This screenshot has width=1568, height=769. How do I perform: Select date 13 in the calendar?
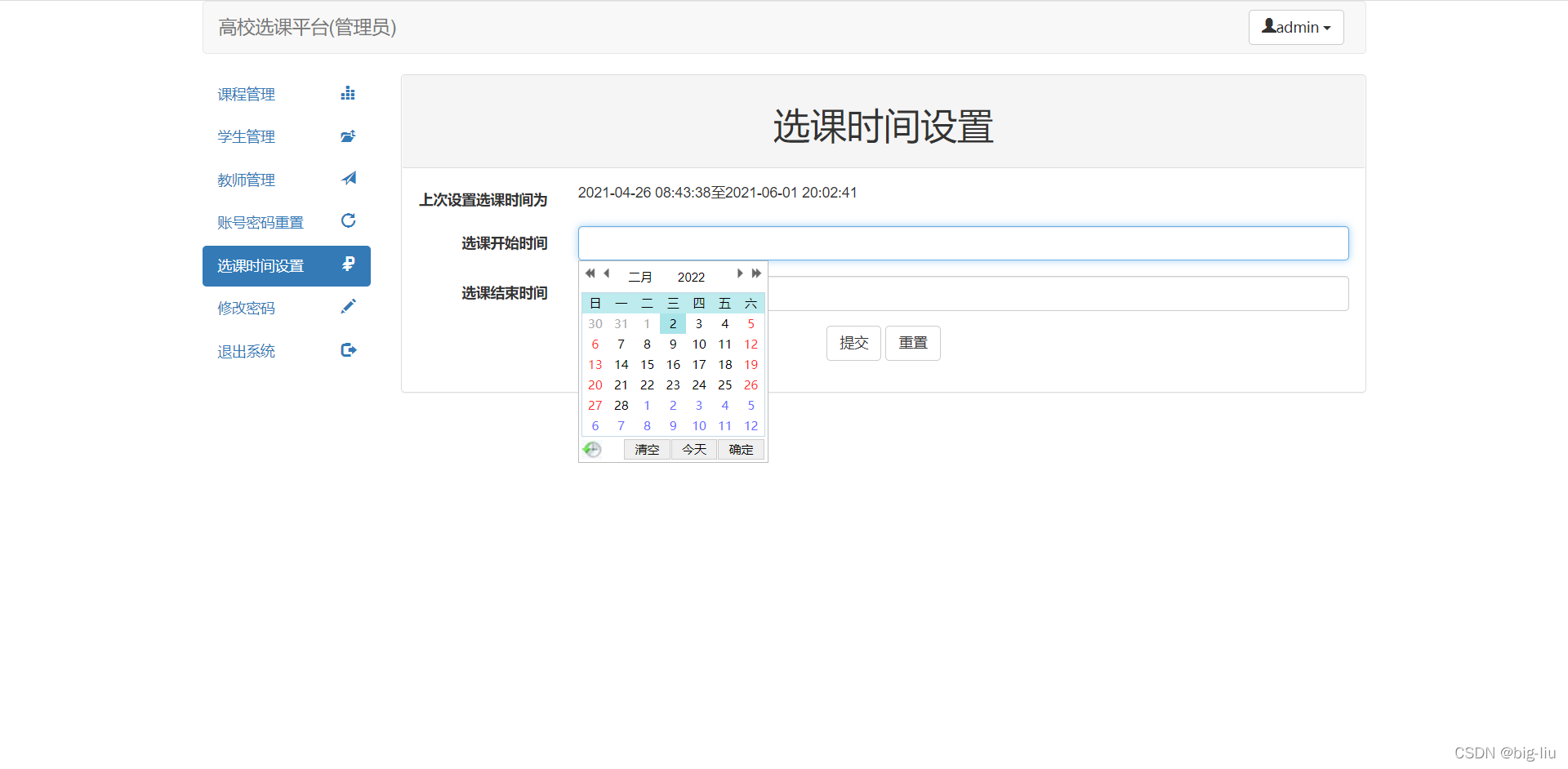point(595,365)
